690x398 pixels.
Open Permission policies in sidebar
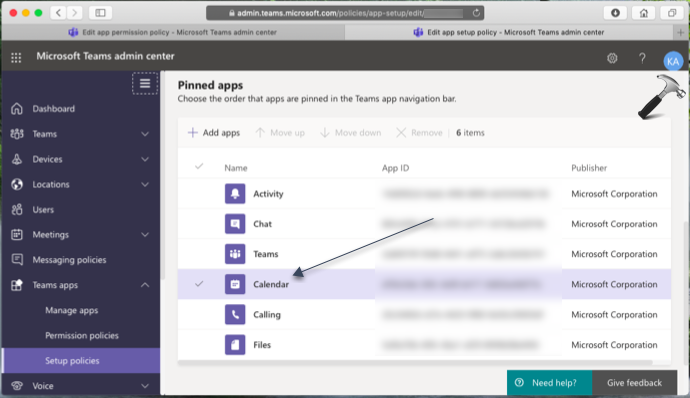[82, 335]
